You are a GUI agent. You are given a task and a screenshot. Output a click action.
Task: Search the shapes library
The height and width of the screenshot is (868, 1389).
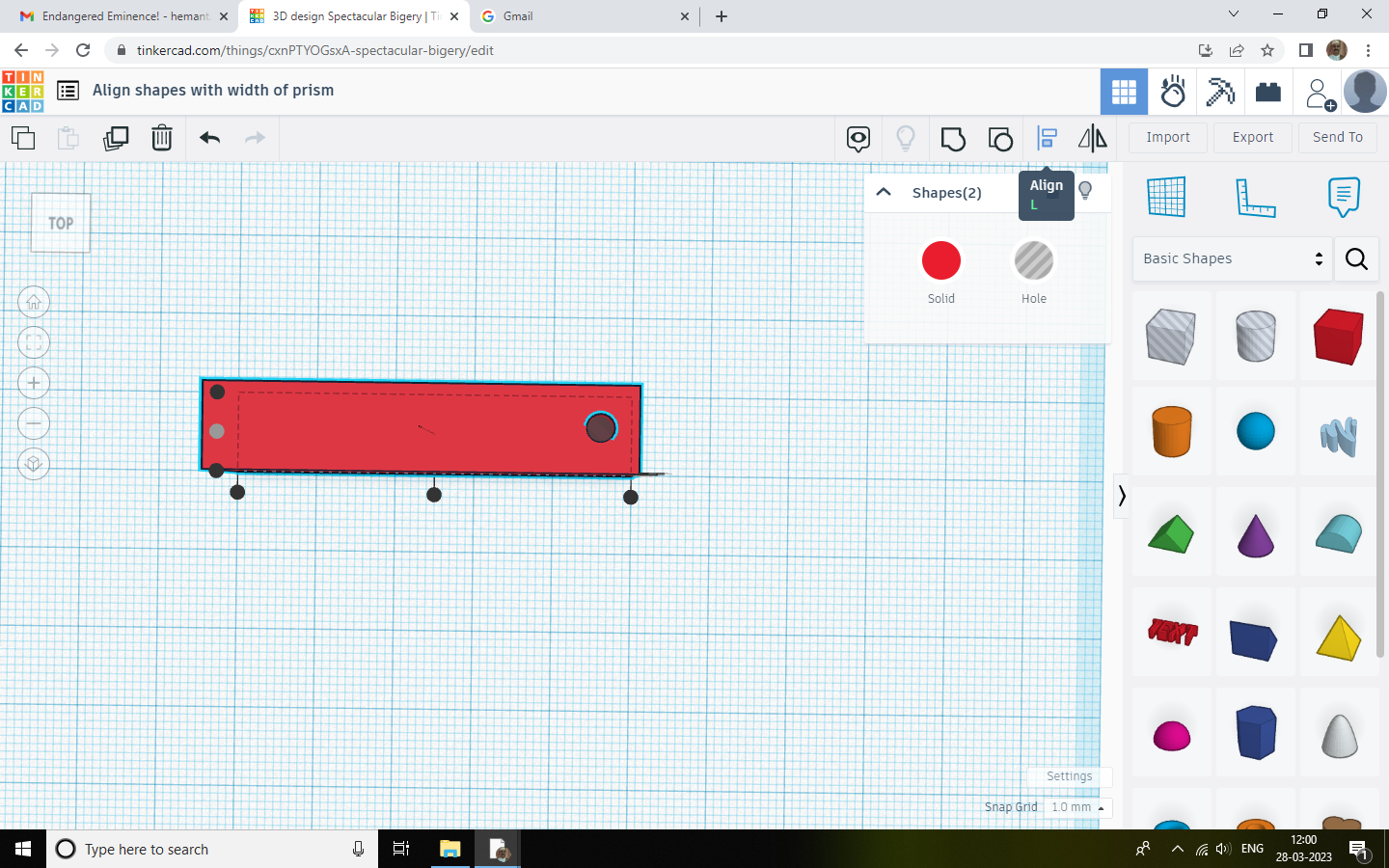click(1356, 258)
